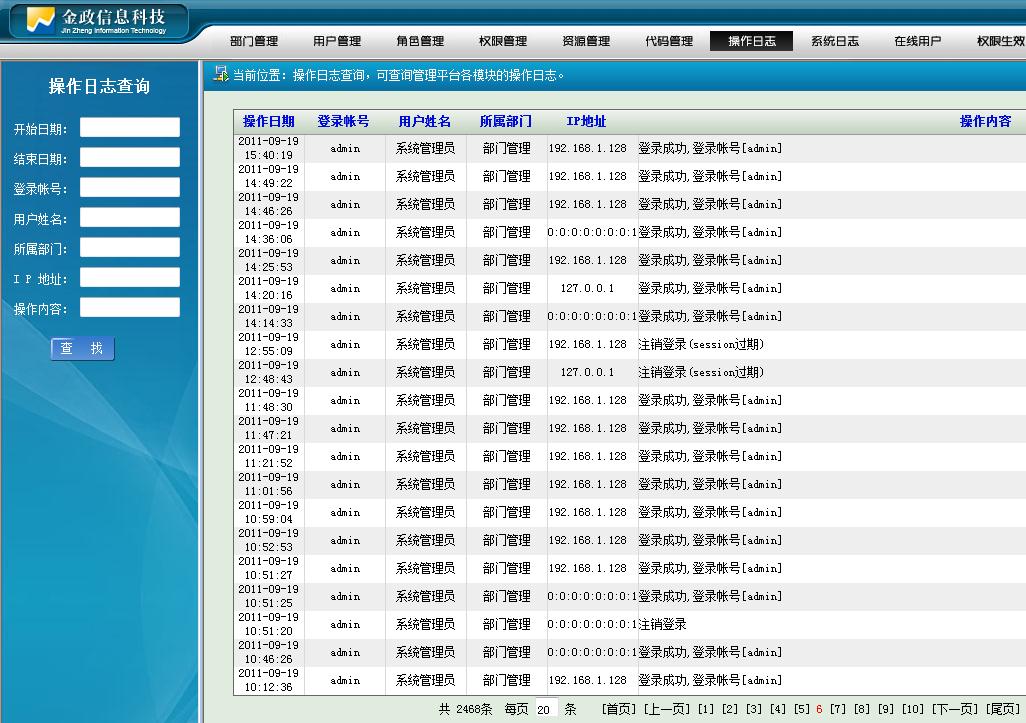Click 192.168.1.128 in the 10:12:36 row
This screenshot has width=1026, height=723.
(588, 680)
